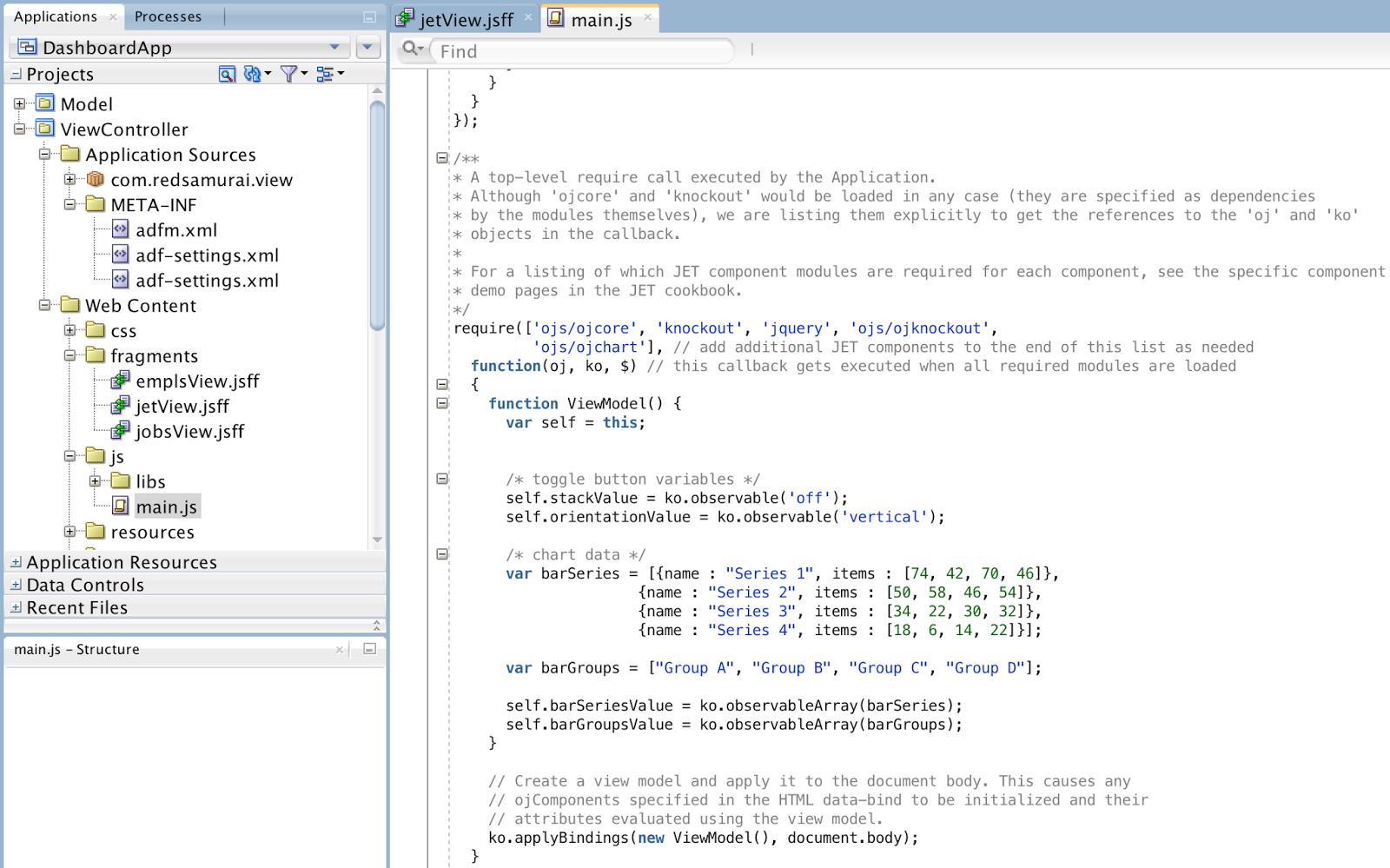Click the main.js file icon in the tree
The height and width of the screenshot is (868, 1390).
(x=120, y=506)
